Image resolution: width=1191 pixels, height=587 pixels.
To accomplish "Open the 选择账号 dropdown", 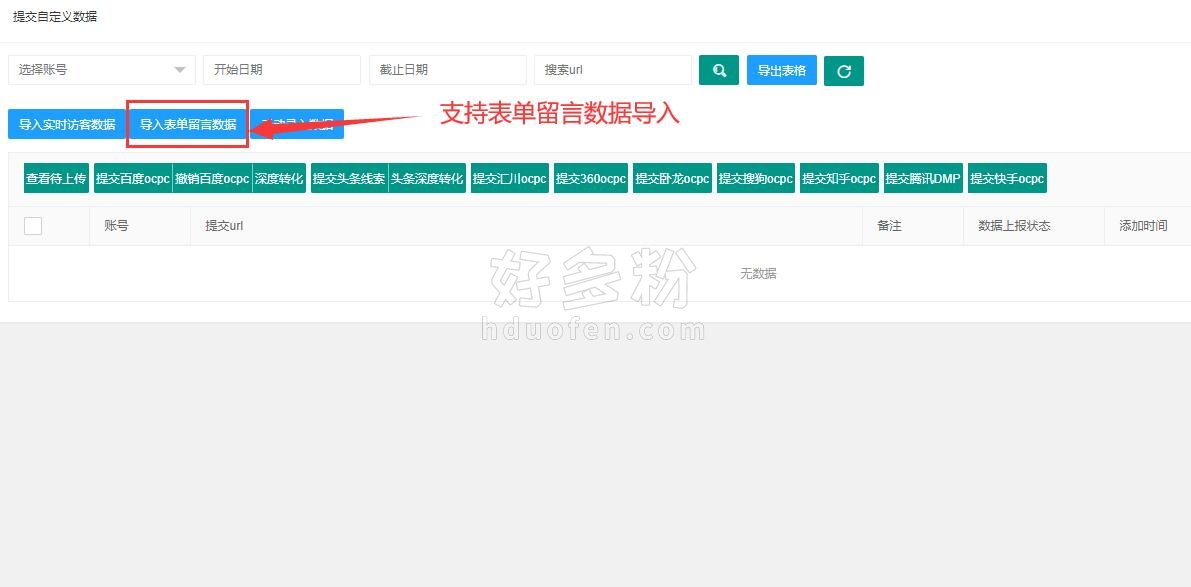I will pos(102,70).
